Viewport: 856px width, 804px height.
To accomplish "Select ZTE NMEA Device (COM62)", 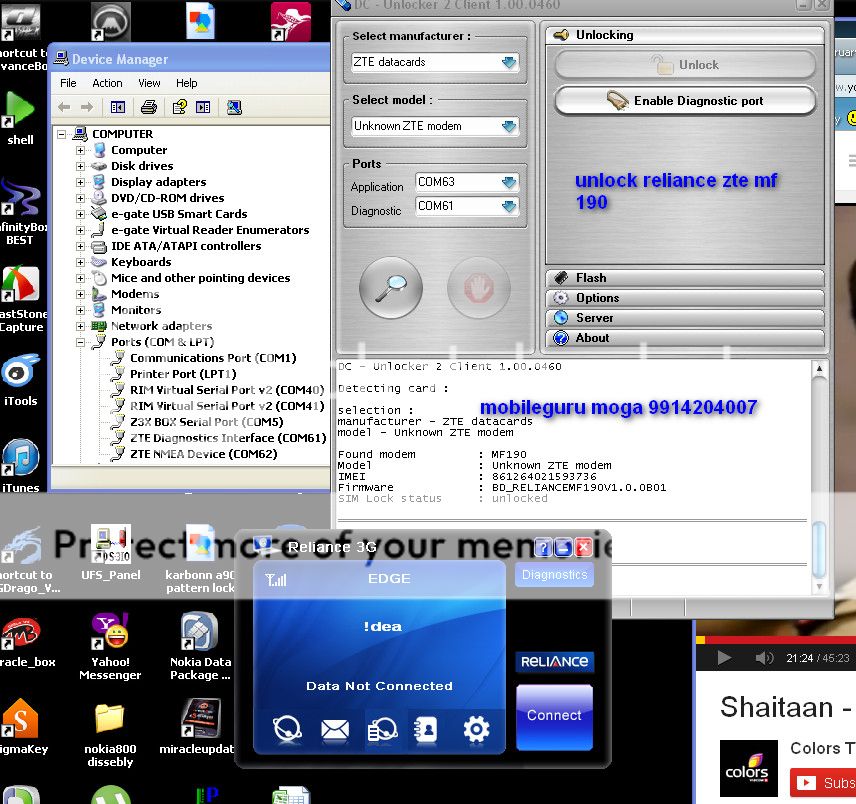I will (x=204, y=454).
